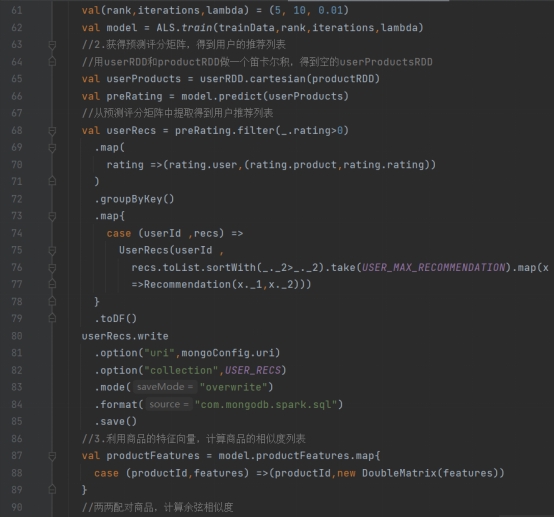
Task: Click the fold end marker at line 77
Action: pos(52,284)
